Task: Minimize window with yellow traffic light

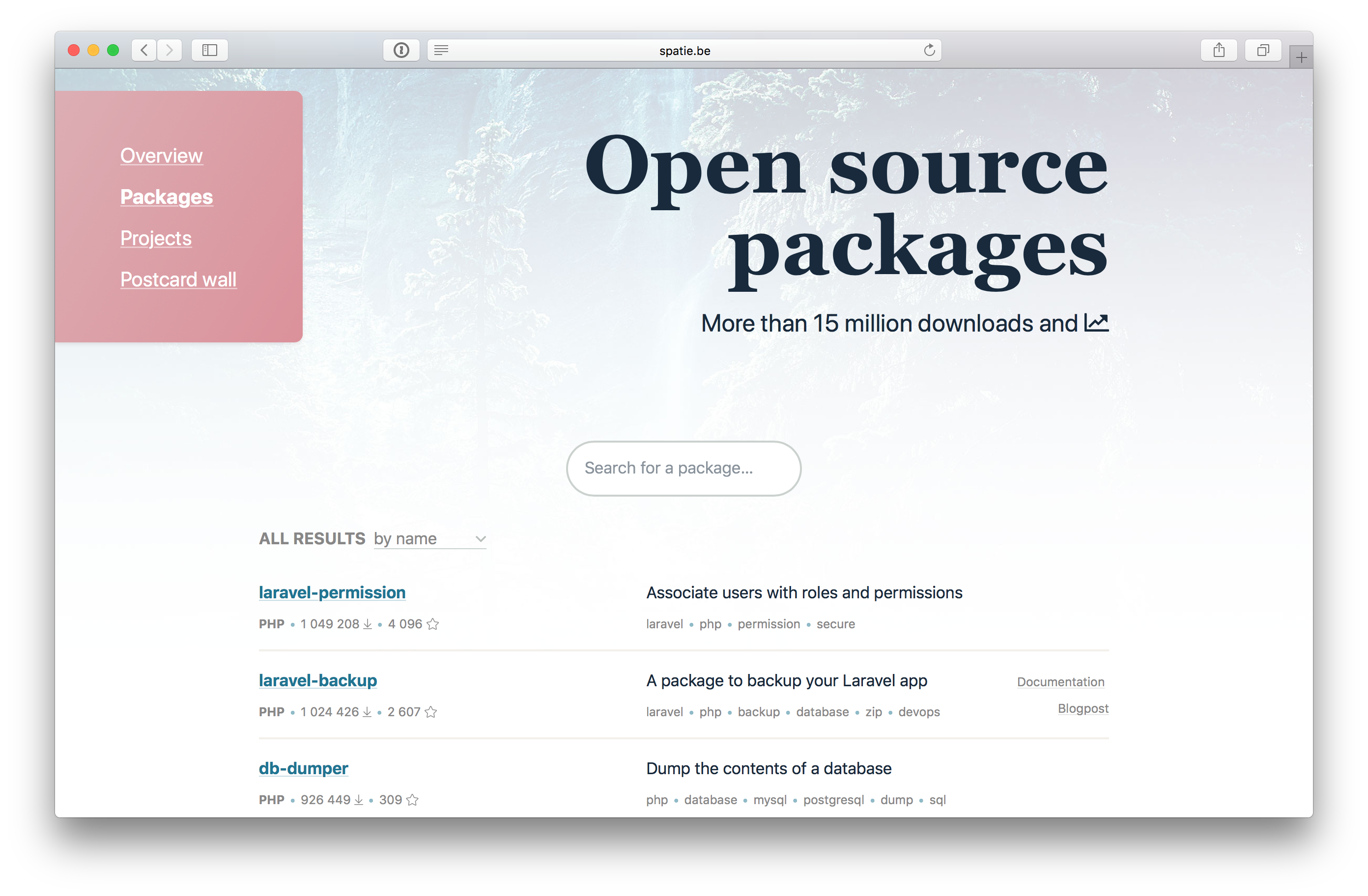Action: point(93,50)
